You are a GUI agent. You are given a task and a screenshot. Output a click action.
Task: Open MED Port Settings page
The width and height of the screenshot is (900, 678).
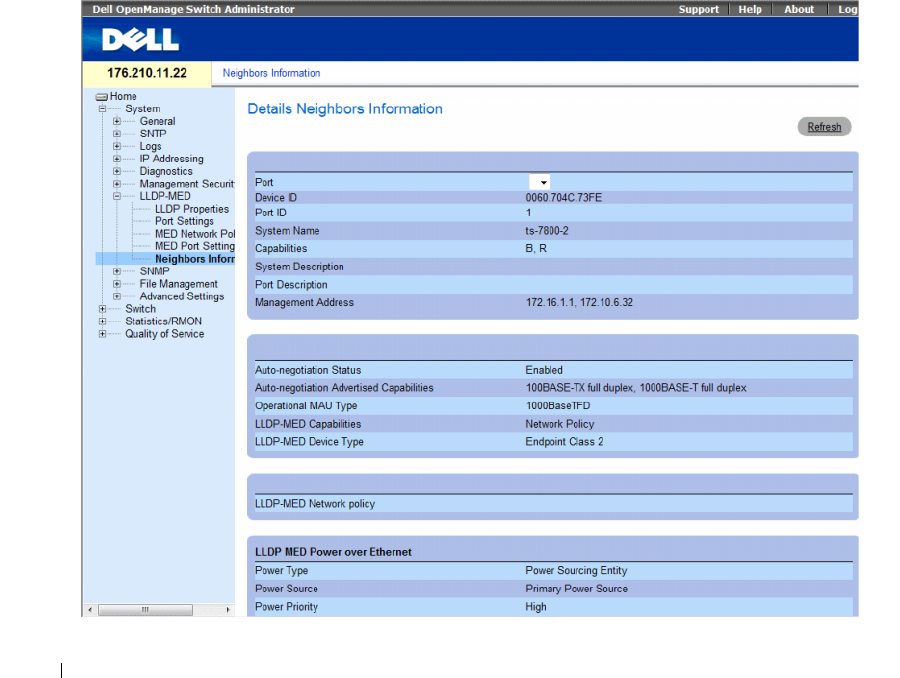pyautogui.click(x=195, y=246)
